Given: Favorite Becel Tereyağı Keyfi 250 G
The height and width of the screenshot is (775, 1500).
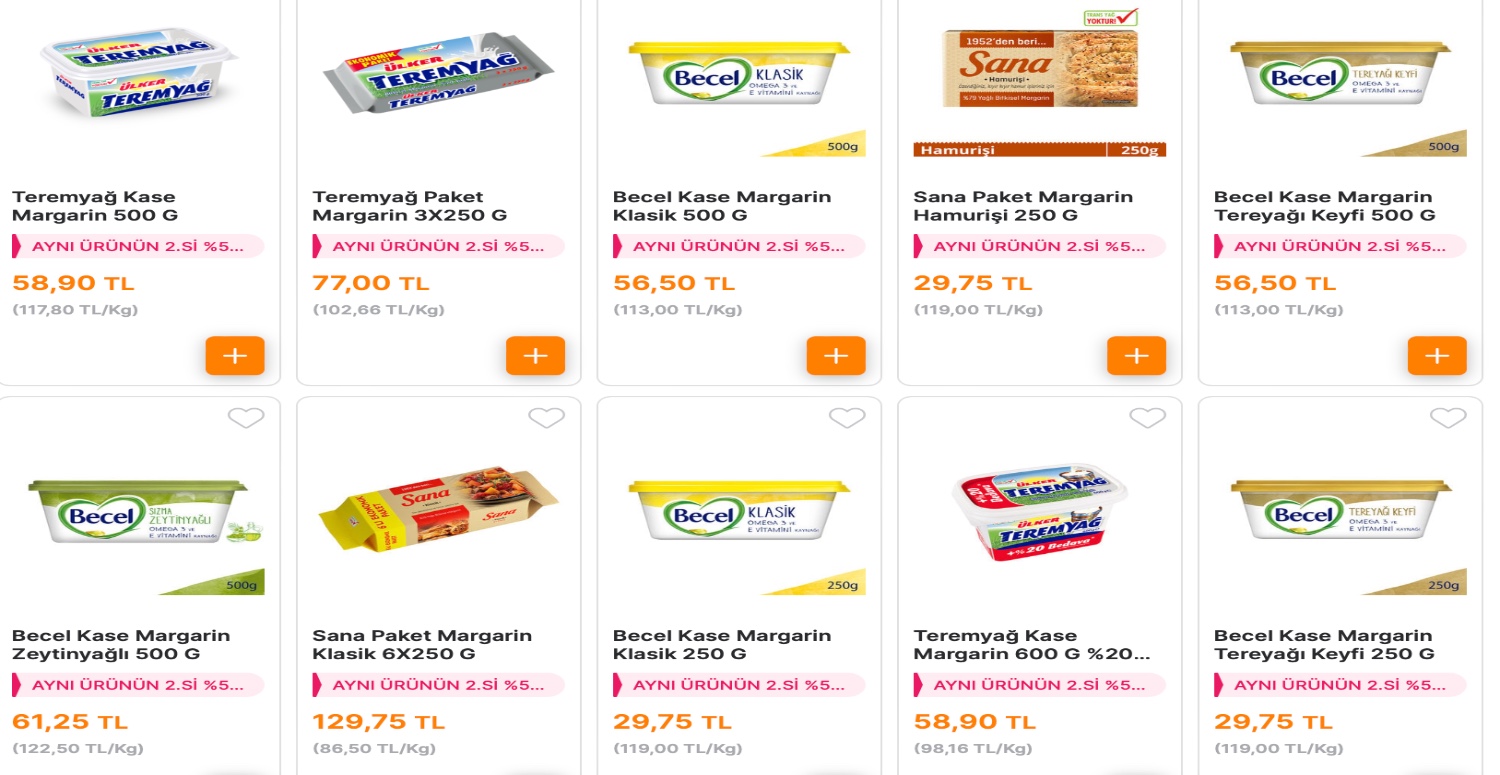Looking at the screenshot, I should coord(1448,418).
